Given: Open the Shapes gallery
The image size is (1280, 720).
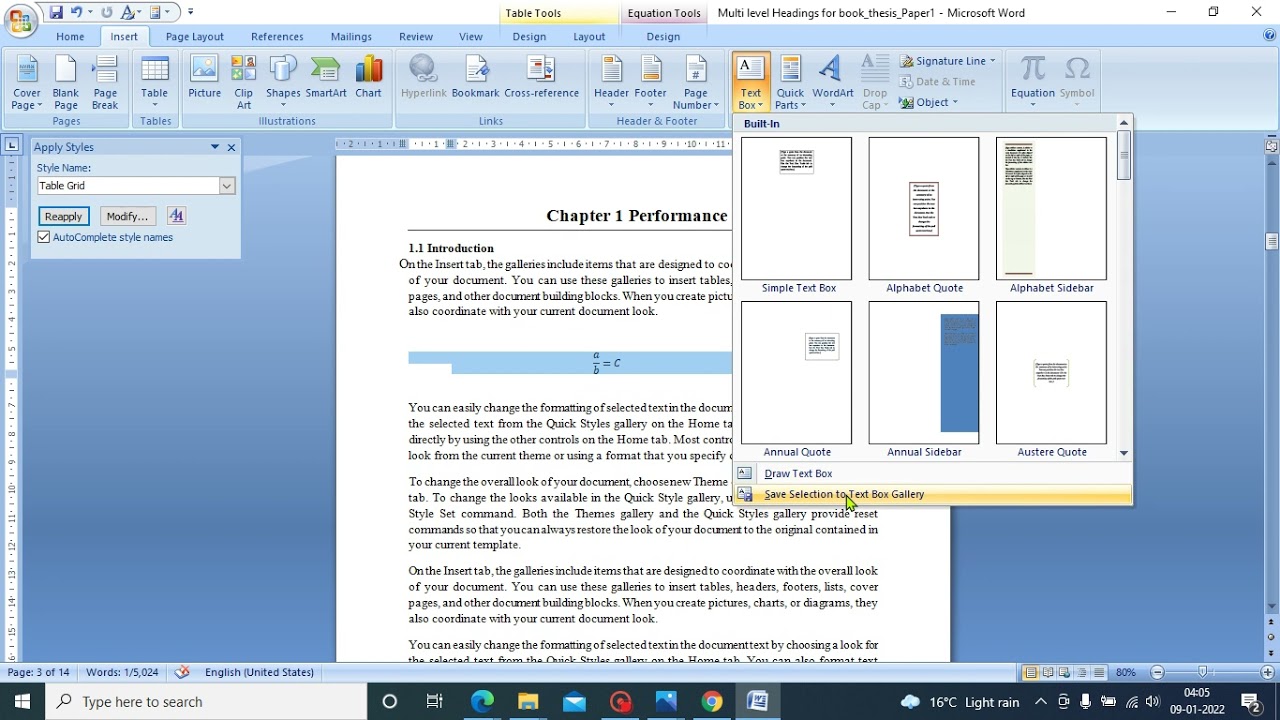Looking at the screenshot, I should 283,83.
